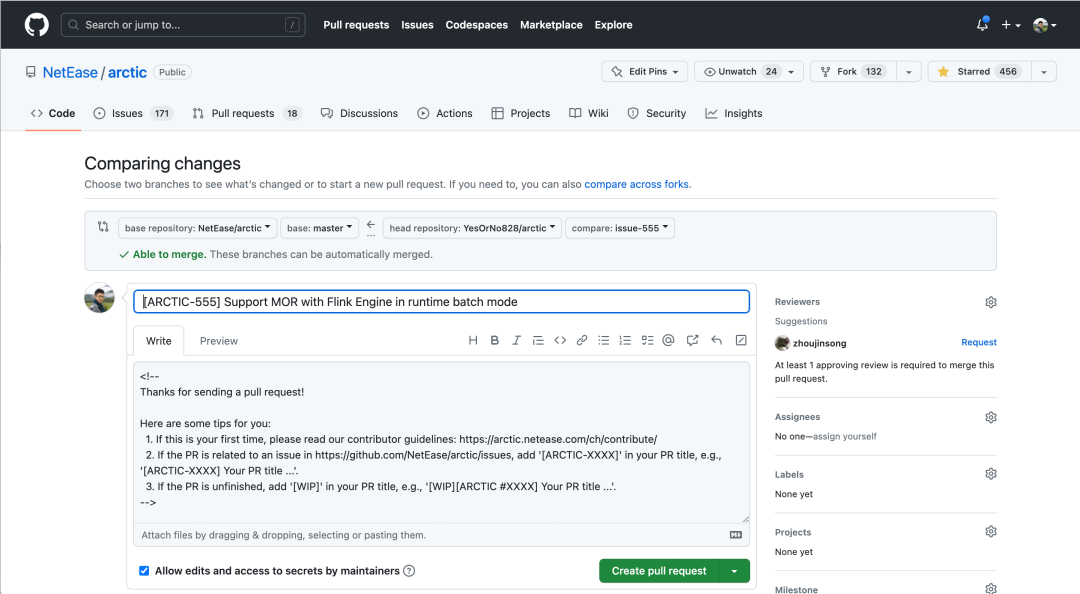
Task: Apply bold formatting in the editor toolbar
Action: coord(494,341)
